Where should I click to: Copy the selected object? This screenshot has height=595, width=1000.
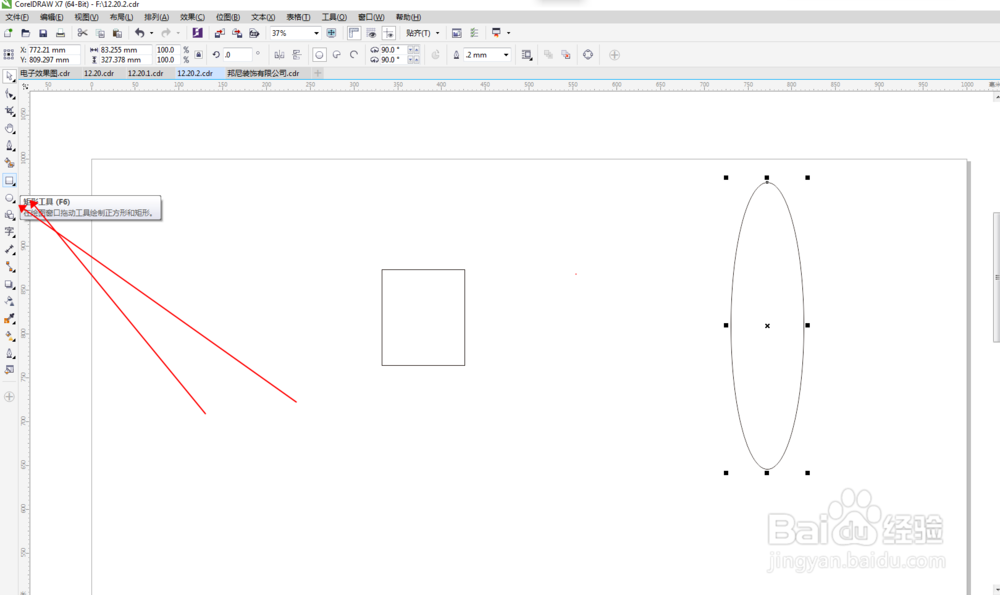[100, 33]
